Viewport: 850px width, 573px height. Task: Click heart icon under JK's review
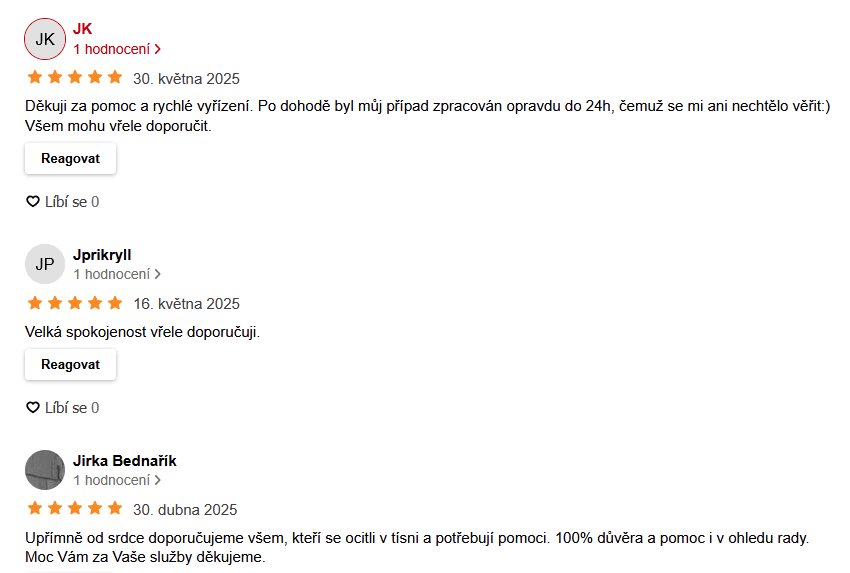coord(33,202)
